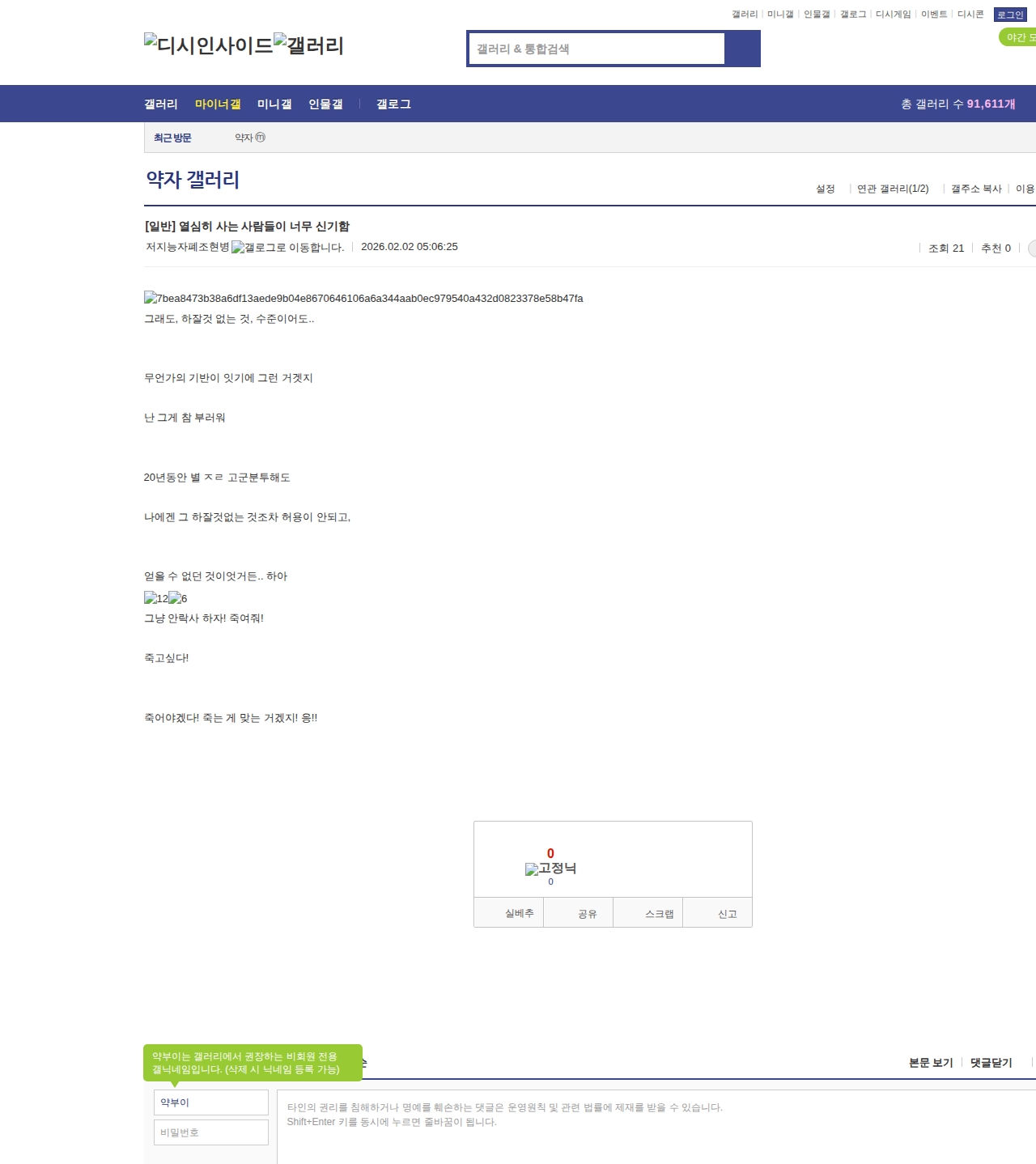1036x1164 pixels.
Task: Click the 고정닉 upvote icon
Action: [x=532, y=869]
